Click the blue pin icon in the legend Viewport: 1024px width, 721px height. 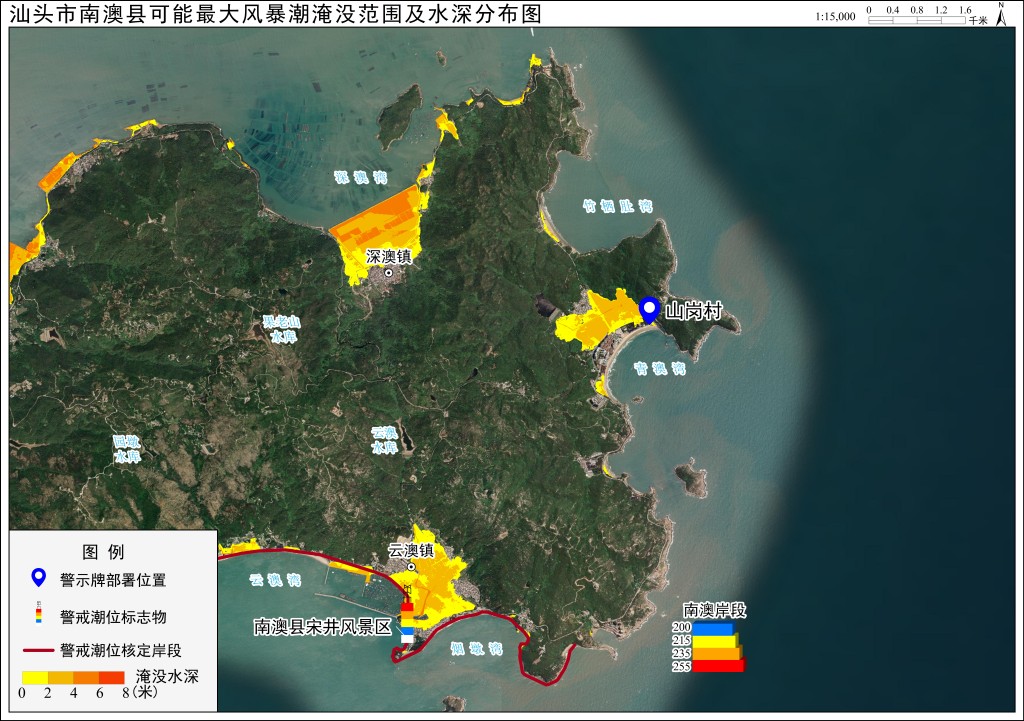39,577
